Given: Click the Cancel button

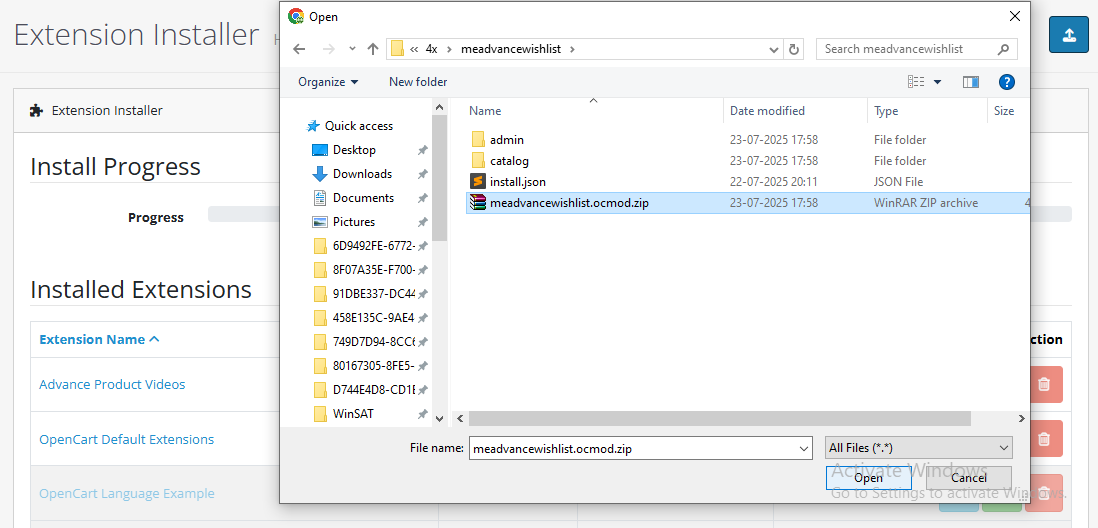Looking at the screenshot, I should [x=968, y=478].
